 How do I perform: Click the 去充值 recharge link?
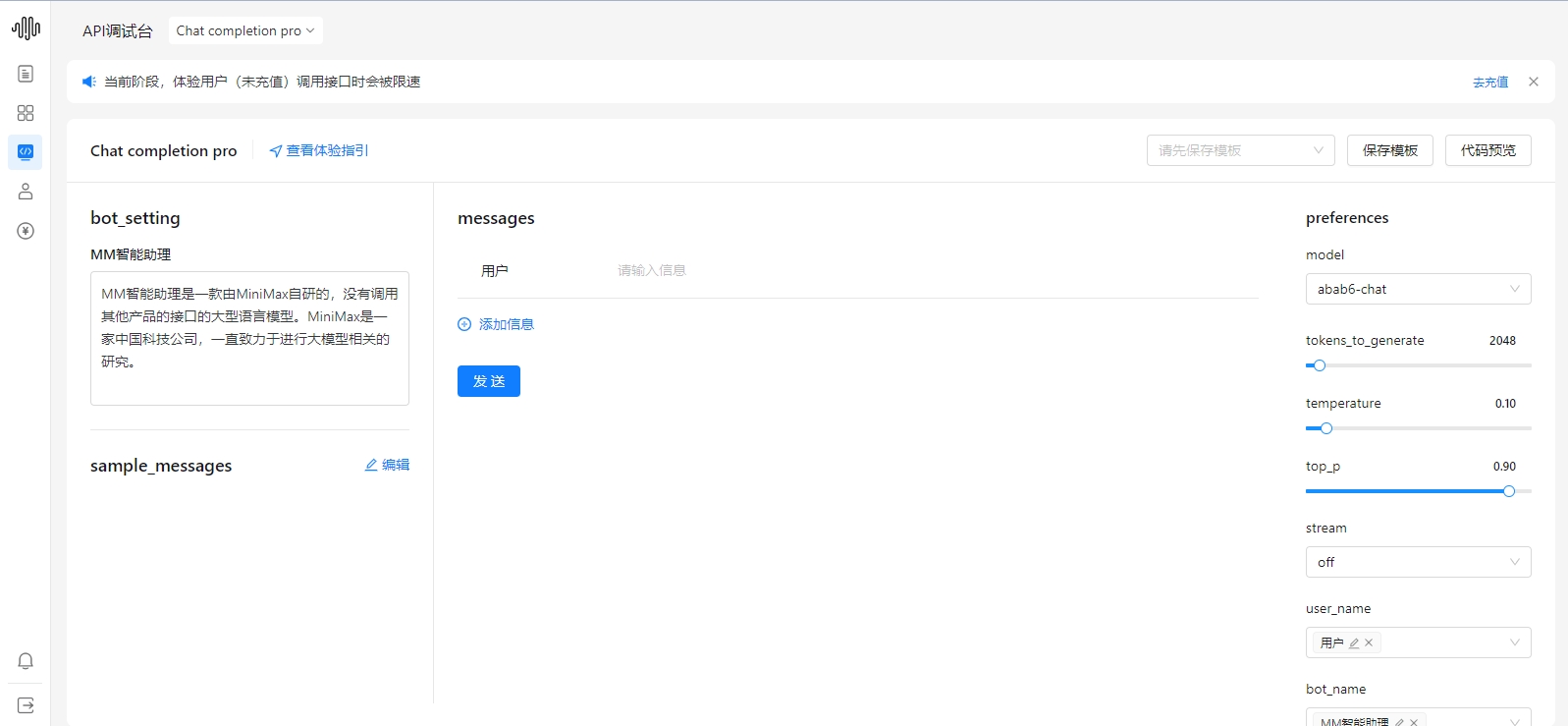[x=1490, y=83]
